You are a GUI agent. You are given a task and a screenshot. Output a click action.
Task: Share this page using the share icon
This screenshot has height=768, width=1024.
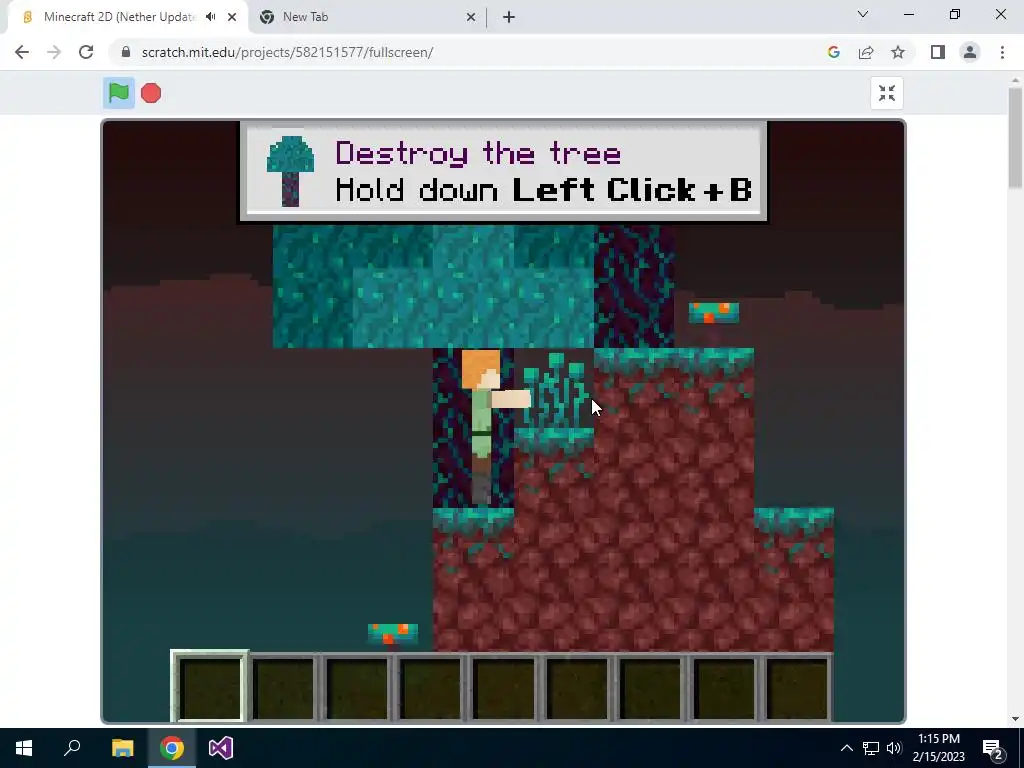(x=866, y=52)
